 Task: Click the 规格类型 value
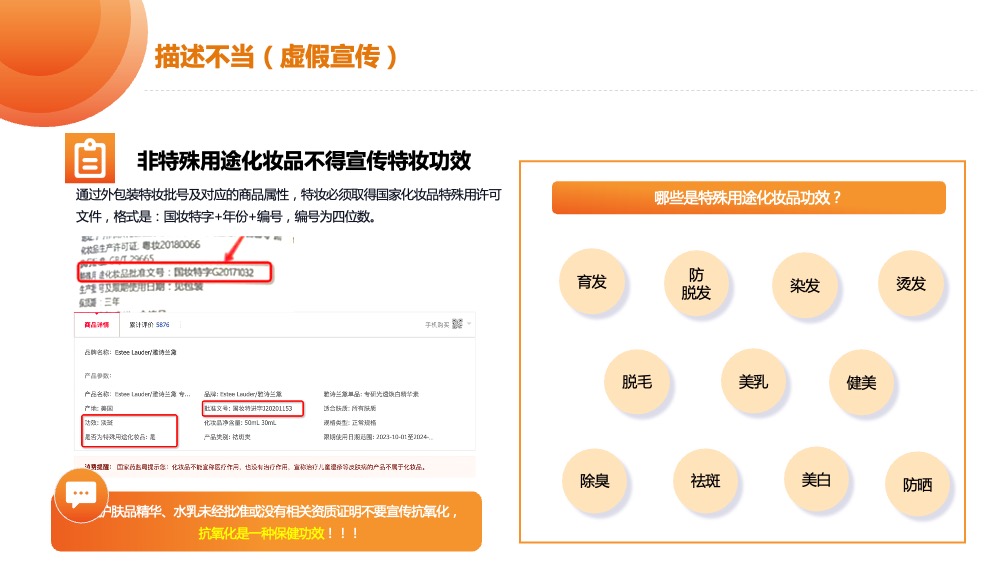364,422
